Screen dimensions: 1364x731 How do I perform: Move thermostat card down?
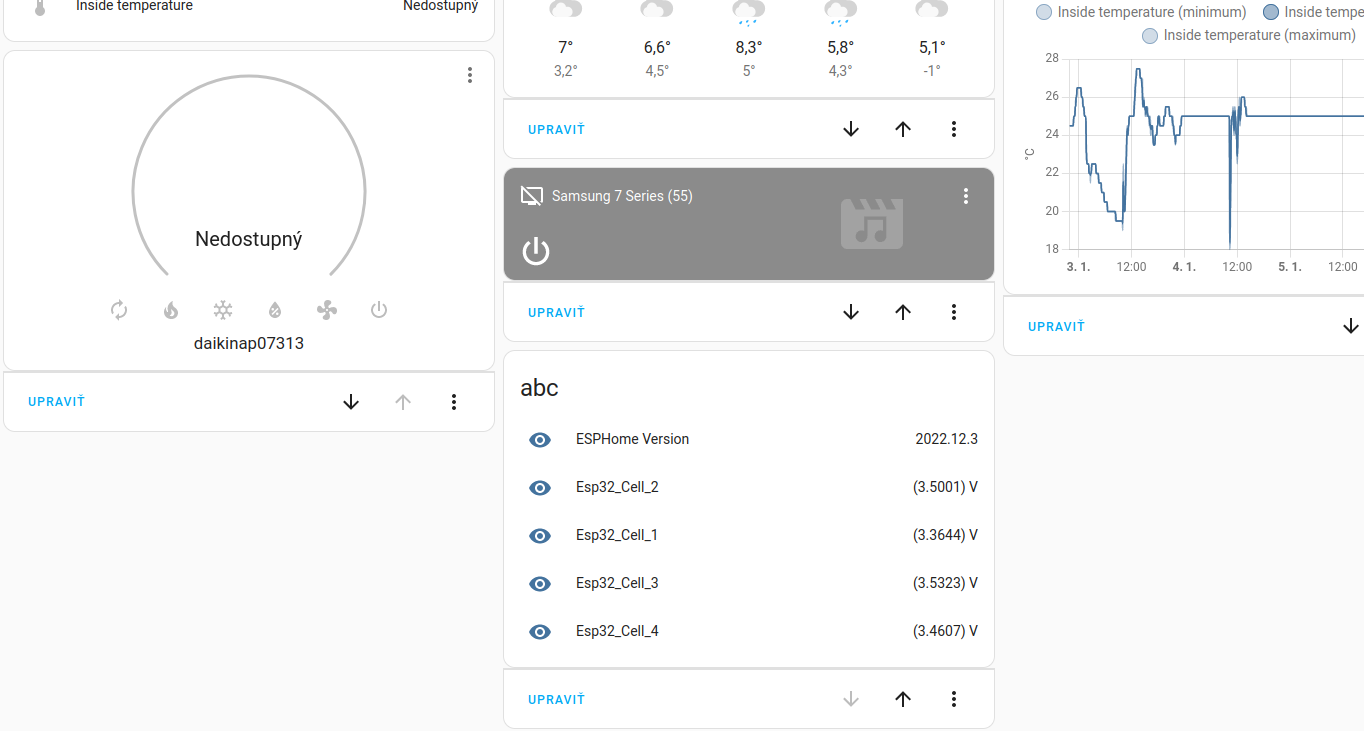[351, 402]
